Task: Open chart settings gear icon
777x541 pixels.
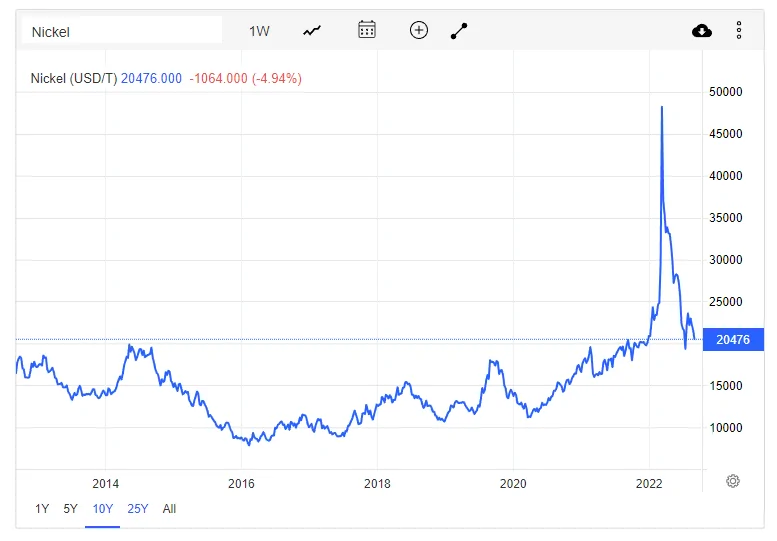Action: [x=733, y=481]
